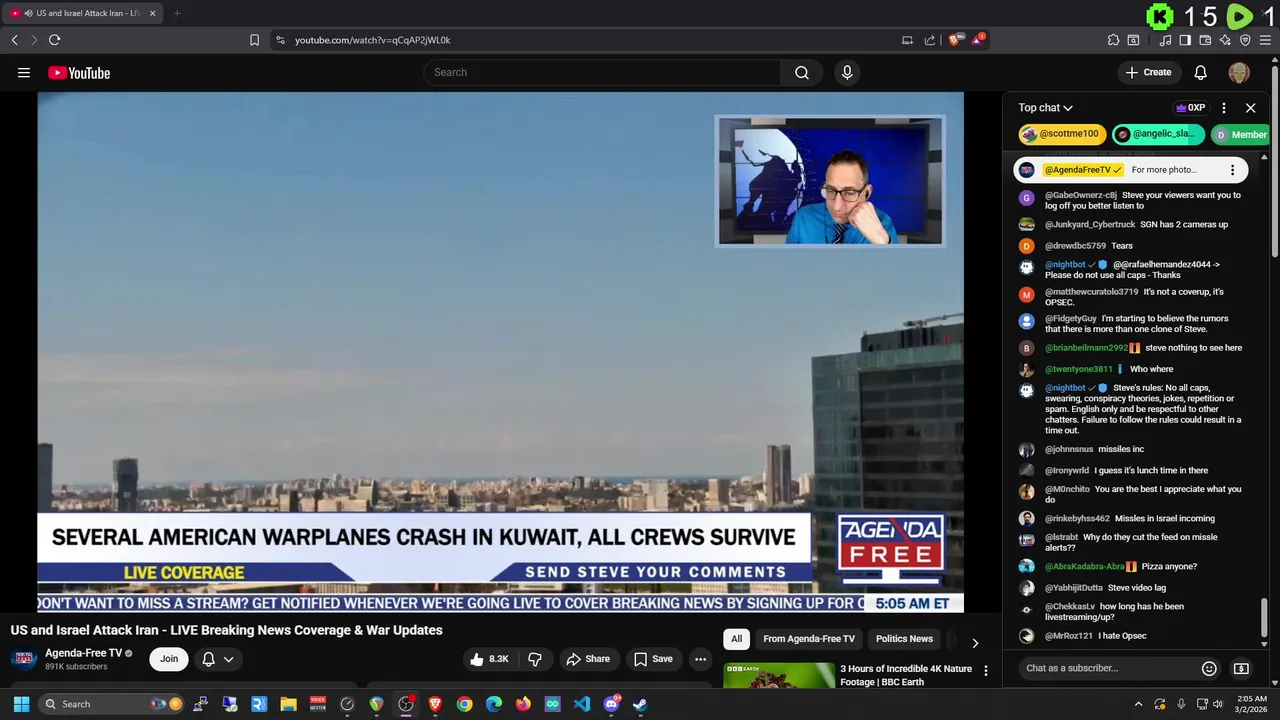The height and width of the screenshot is (720, 1280).
Task: Reload the page
Action: pyautogui.click(x=54, y=40)
